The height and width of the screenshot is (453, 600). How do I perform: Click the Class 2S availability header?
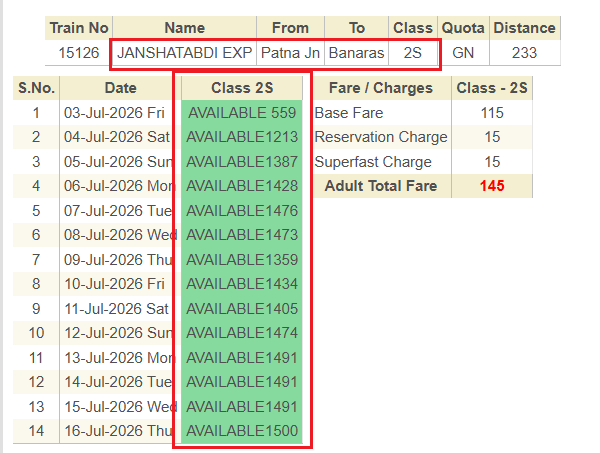tap(242, 88)
